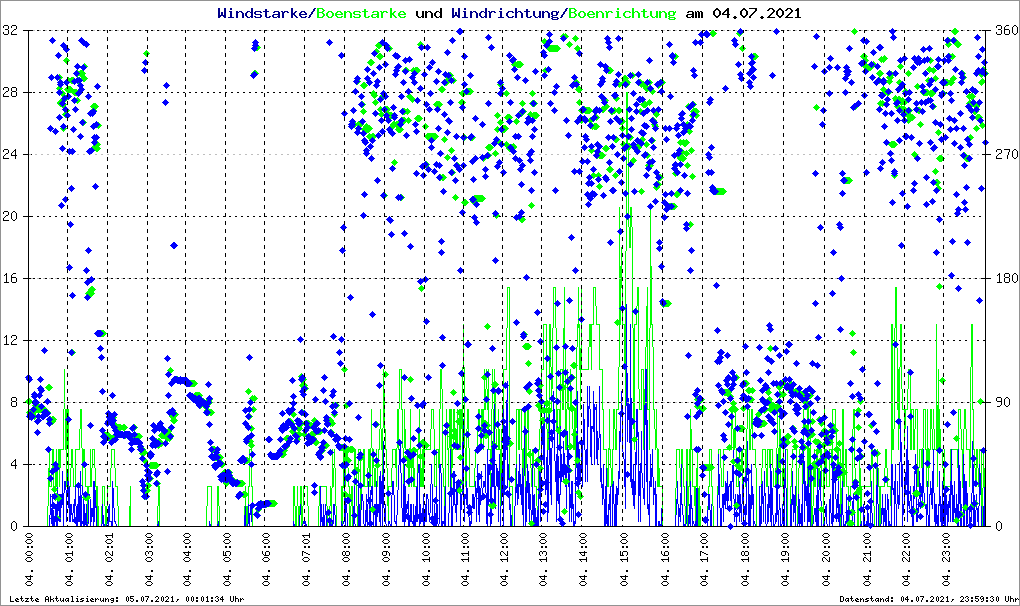Screen dimensions: 1020x606
Task: Select the left wind speed axis value 8
Action: coord(14,402)
